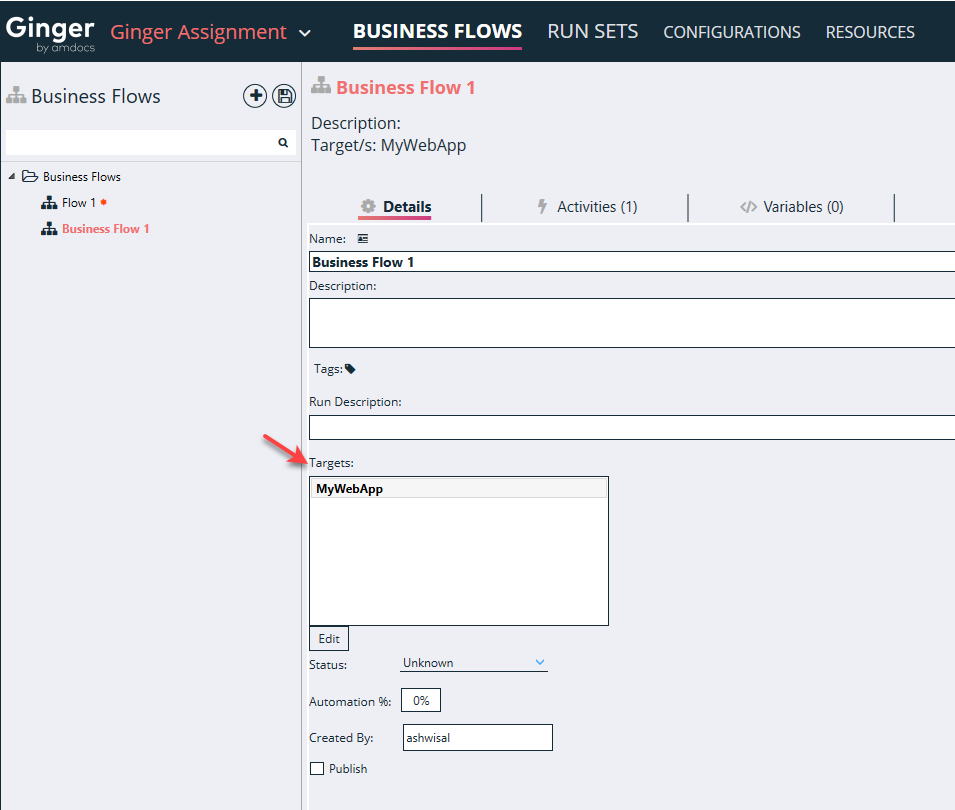The image size is (955, 810).
Task: Open the CONFIGURATIONS menu
Action: pos(731,31)
